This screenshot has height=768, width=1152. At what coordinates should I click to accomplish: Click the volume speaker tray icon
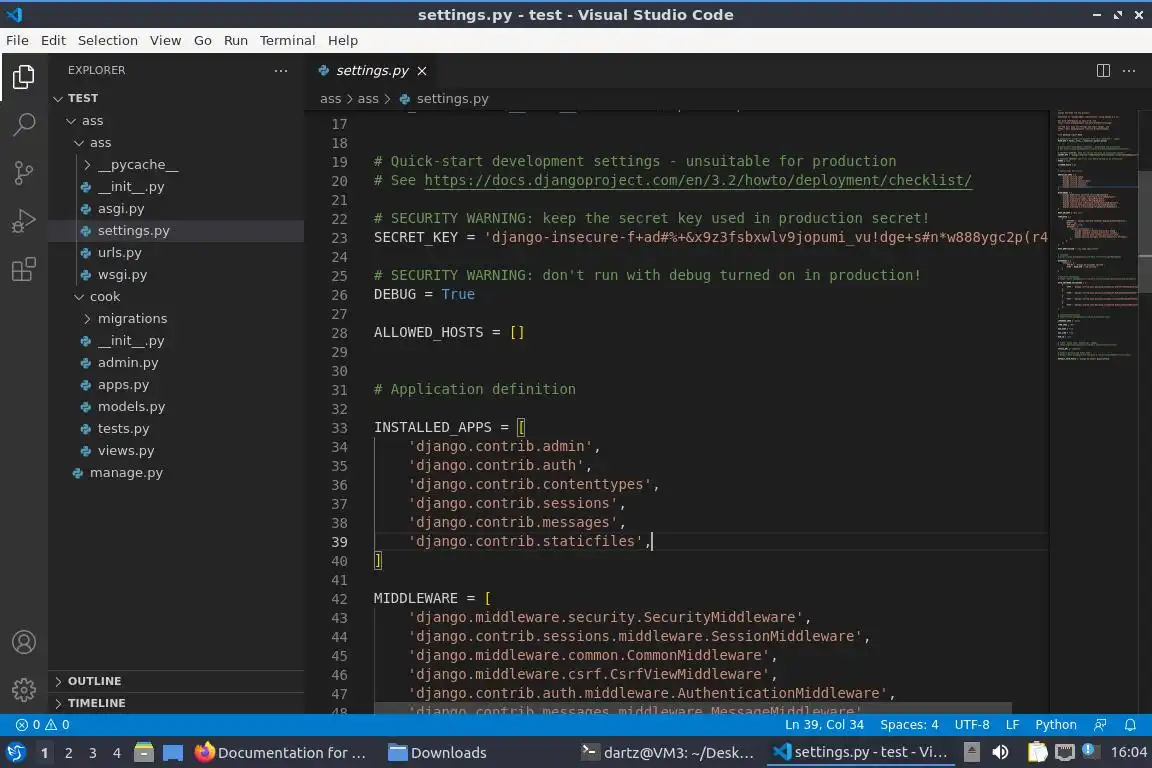coord(1000,752)
